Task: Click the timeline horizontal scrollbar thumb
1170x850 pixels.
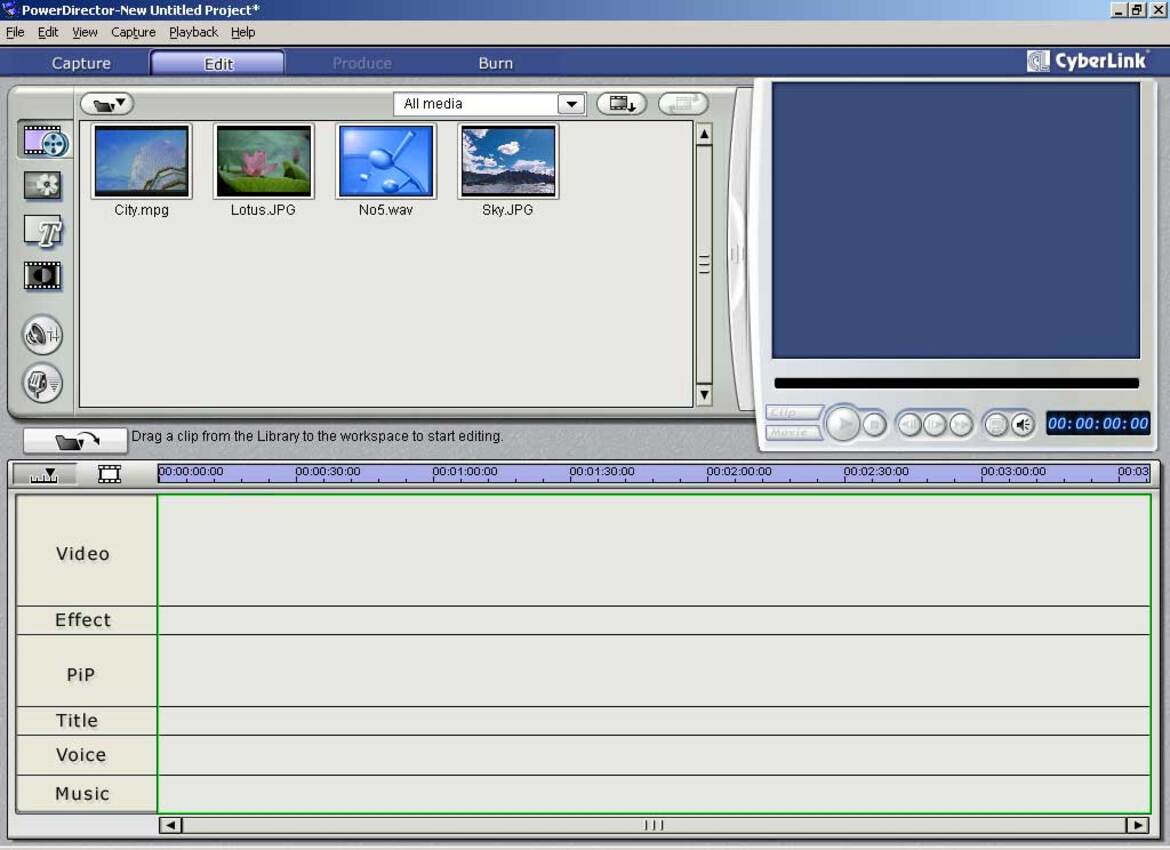Action: click(654, 825)
